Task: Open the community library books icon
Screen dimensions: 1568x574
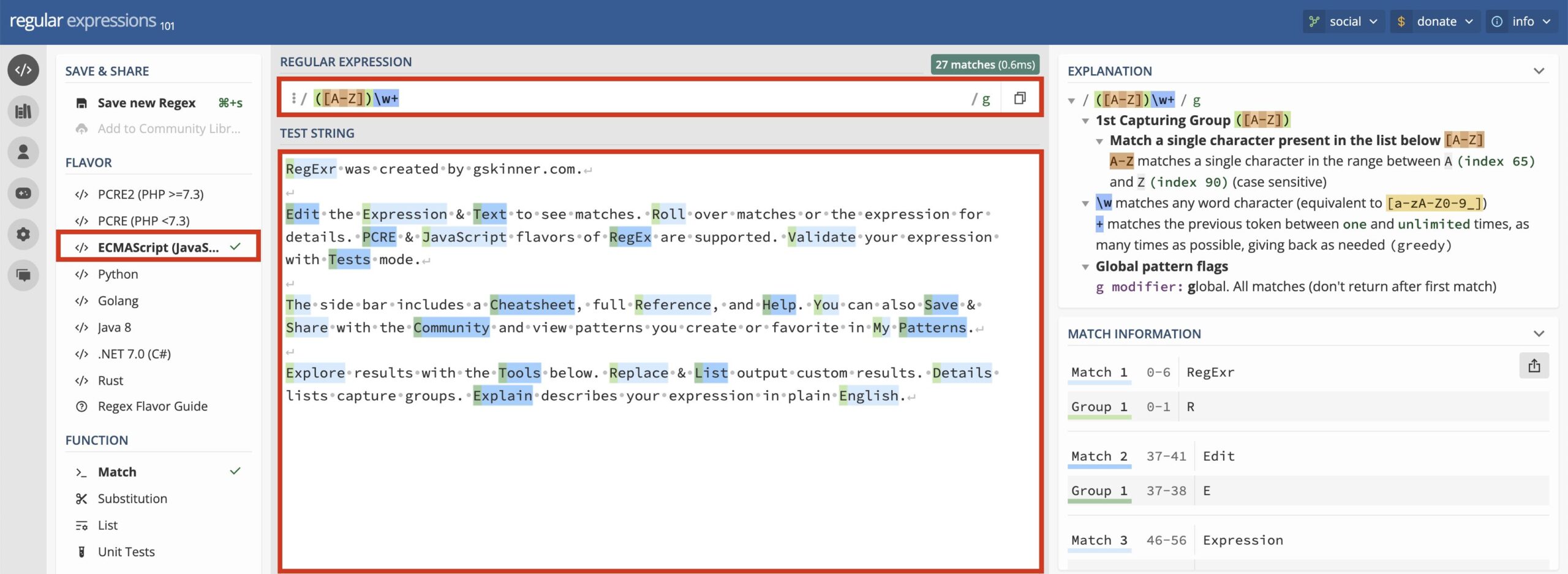Action: (x=23, y=111)
